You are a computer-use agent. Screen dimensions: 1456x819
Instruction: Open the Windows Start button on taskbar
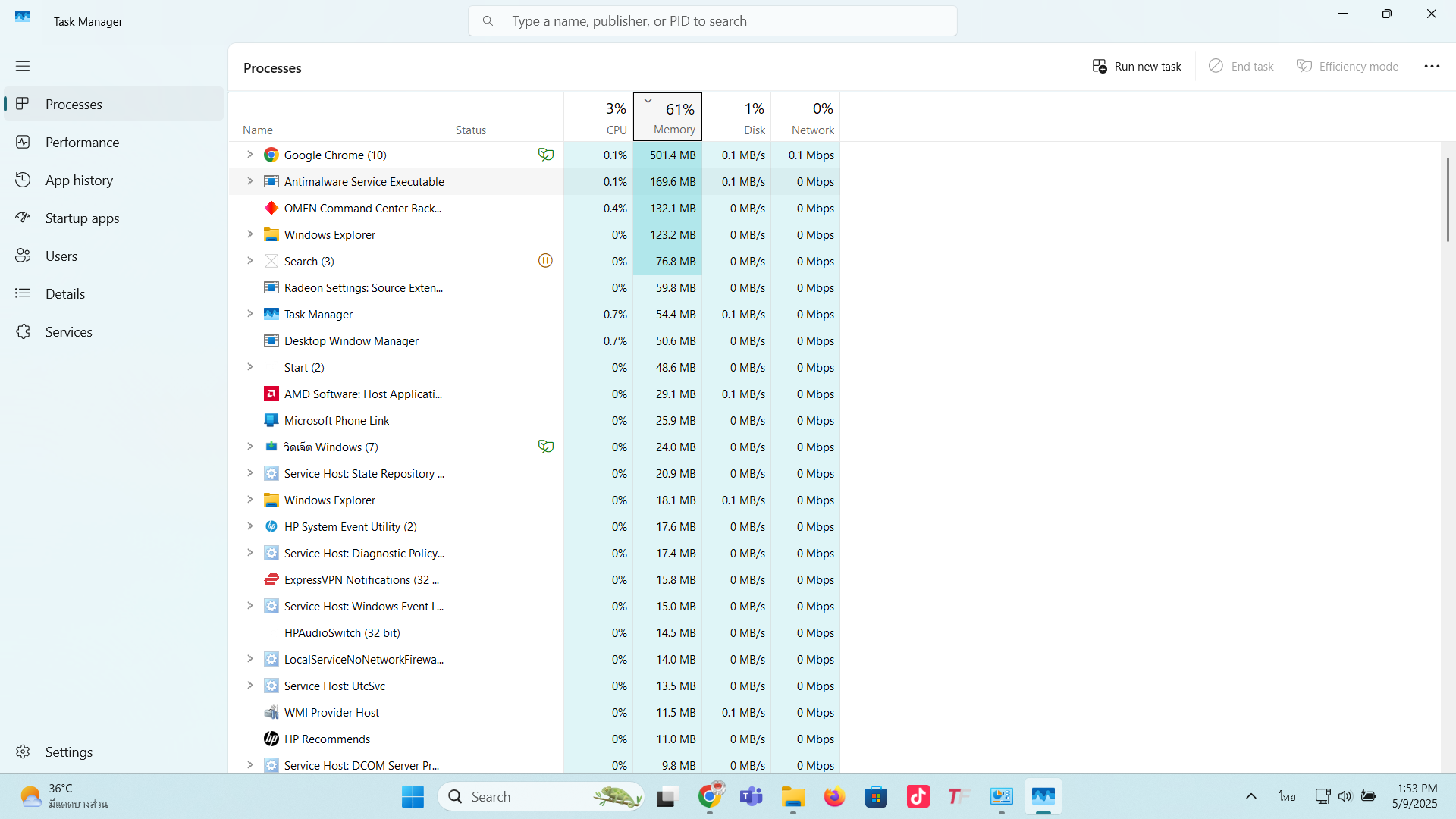pyautogui.click(x=413, y=796)
